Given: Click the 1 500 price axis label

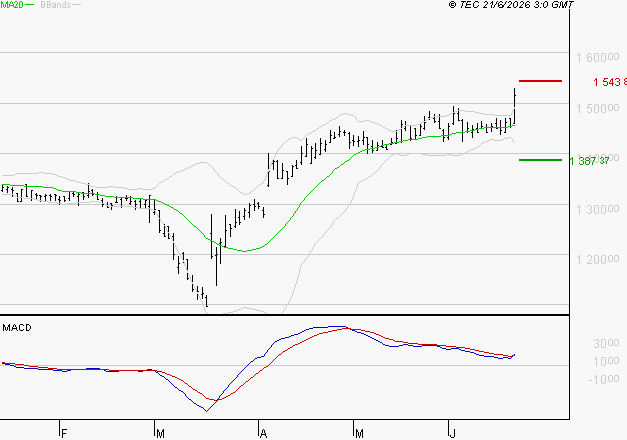Looking at the screenshot, I should [598, 108].
